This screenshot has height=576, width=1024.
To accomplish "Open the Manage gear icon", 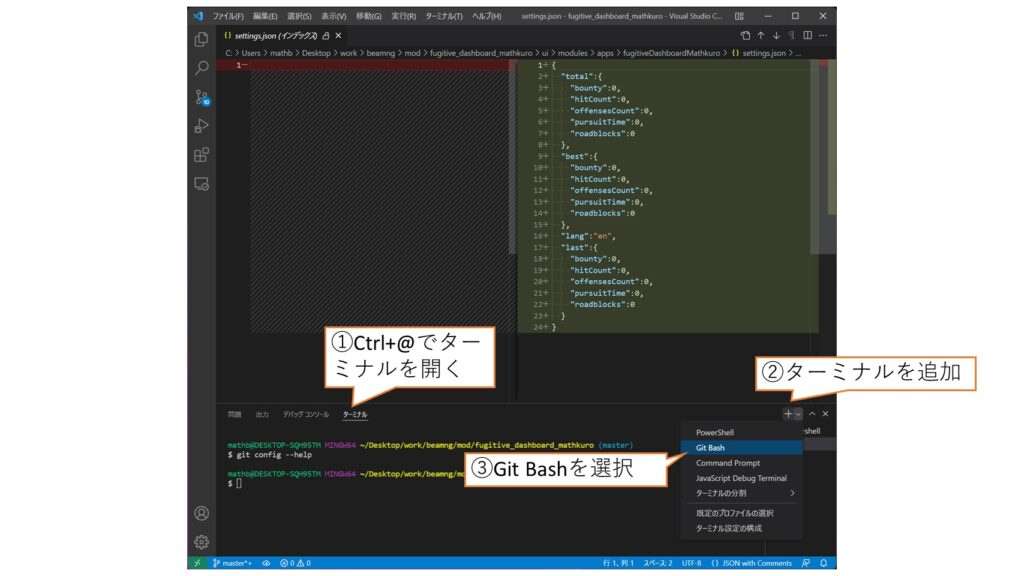I will (201, 542).
